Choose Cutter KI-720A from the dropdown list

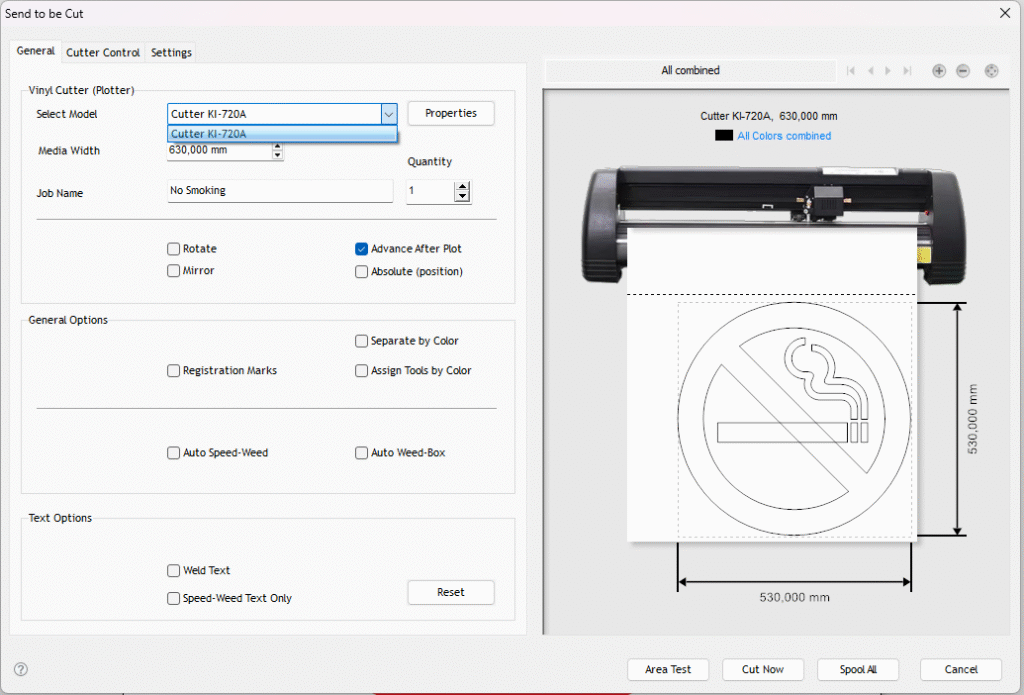point(280,134)
